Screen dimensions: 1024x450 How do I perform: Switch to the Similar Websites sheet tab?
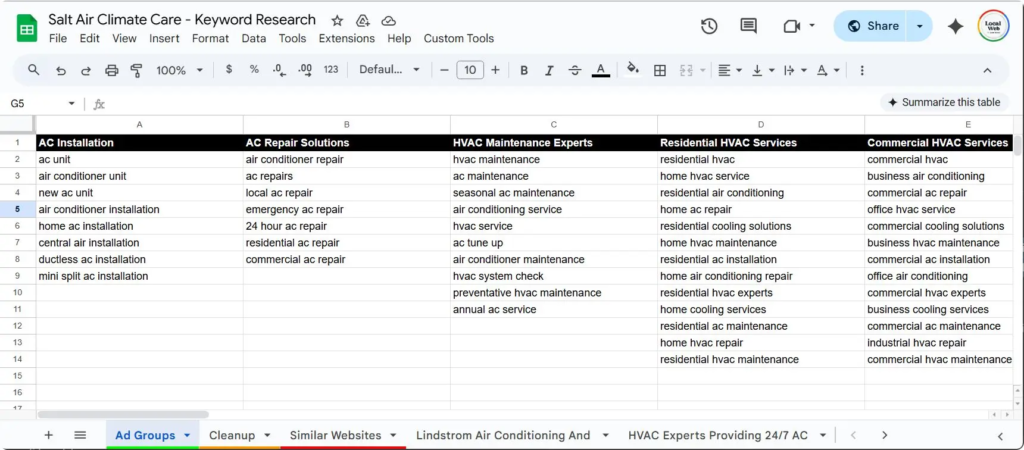click(x=335, y=435)
